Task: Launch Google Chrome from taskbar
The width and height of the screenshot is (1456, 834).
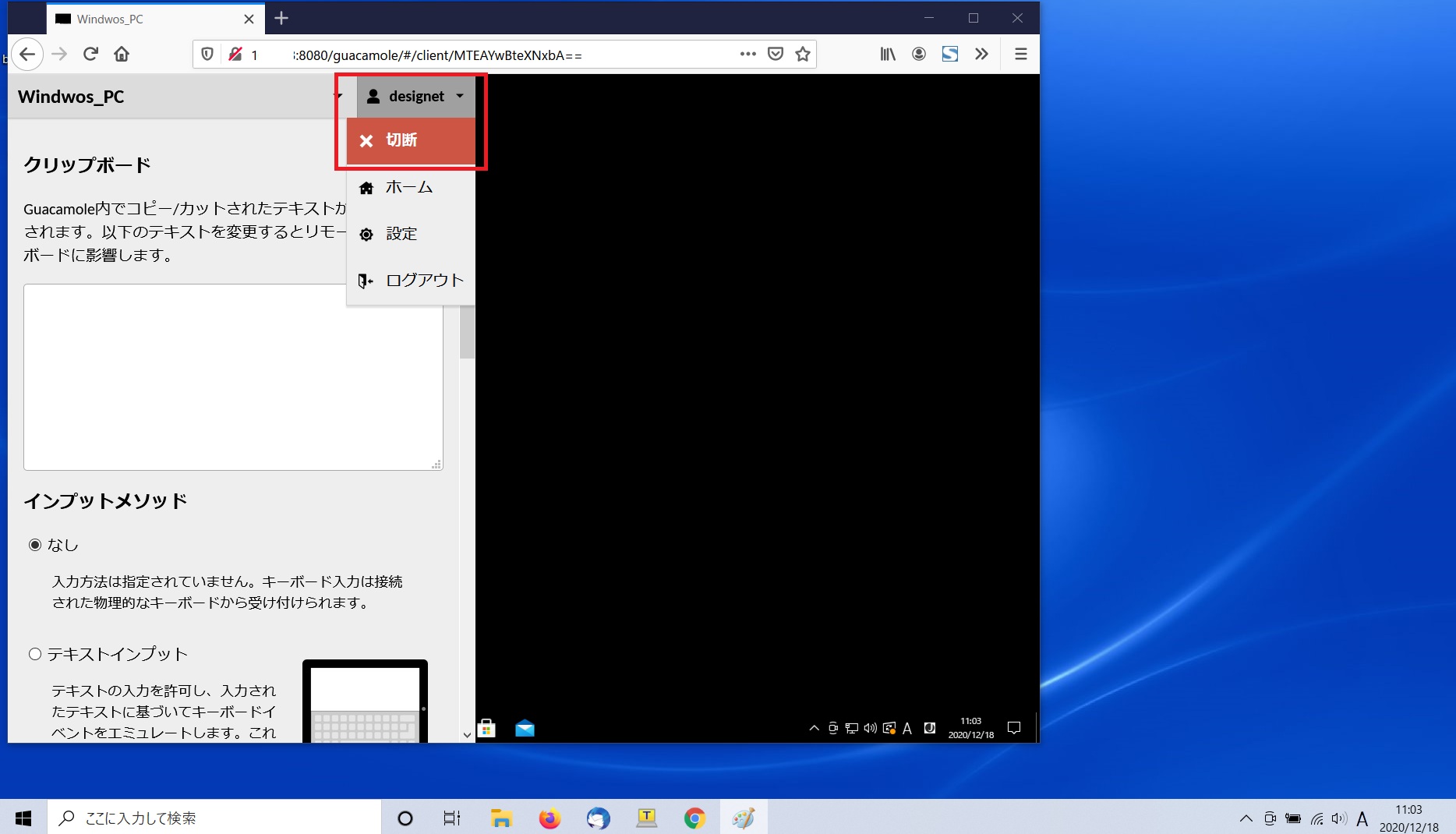Action: (694, 818)
